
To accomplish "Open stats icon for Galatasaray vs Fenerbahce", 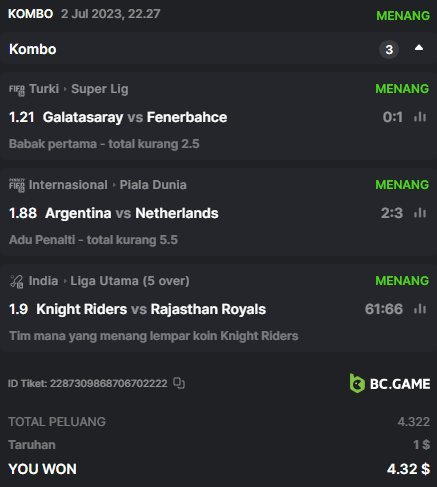I will pos(420,117).
